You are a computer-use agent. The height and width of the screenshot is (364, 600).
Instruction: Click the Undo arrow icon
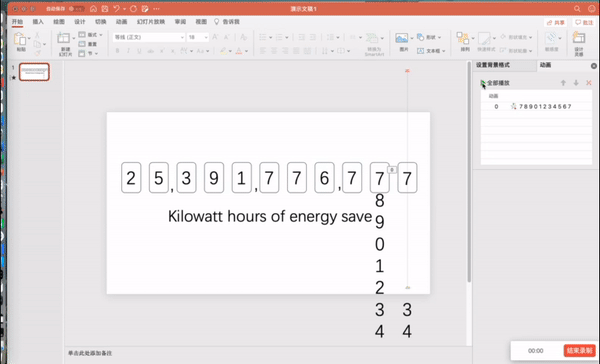point(116,8)
